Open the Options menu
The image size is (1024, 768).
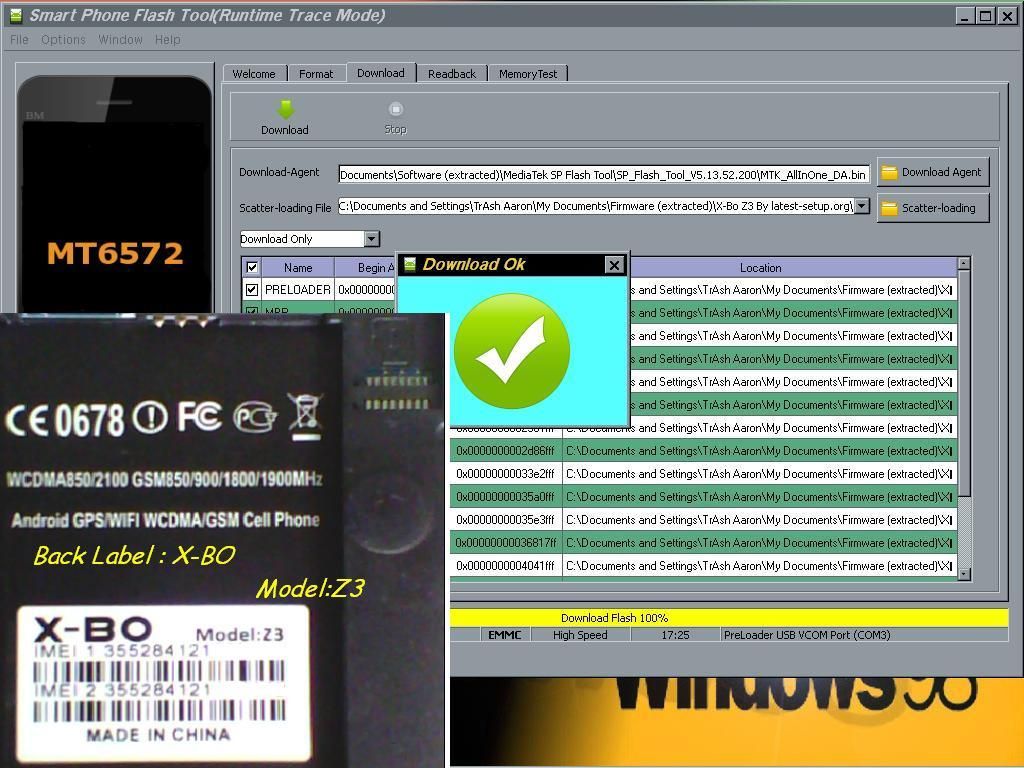63,40
